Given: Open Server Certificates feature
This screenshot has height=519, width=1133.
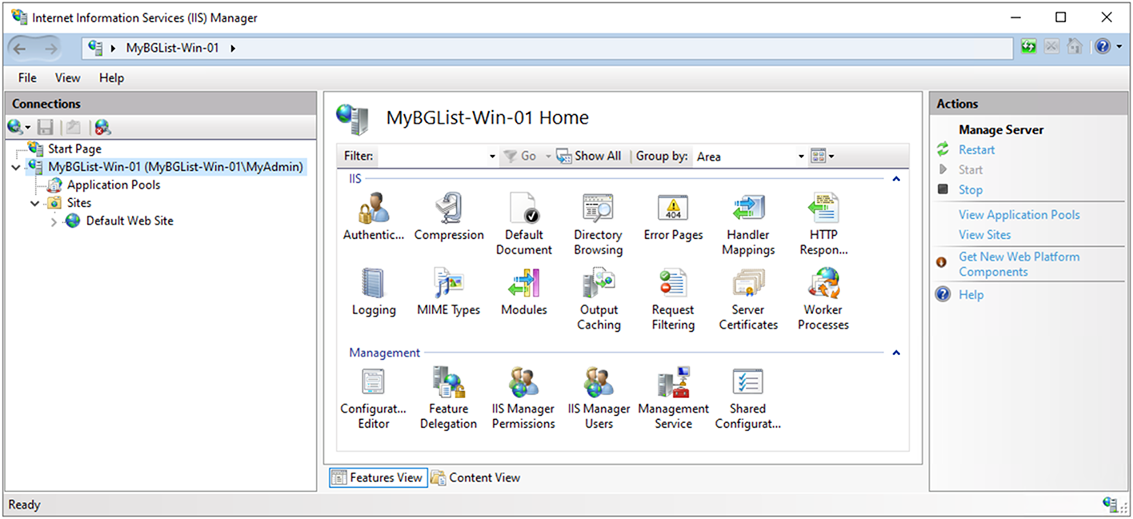Looking at the screenshot, I should point(748,299).
